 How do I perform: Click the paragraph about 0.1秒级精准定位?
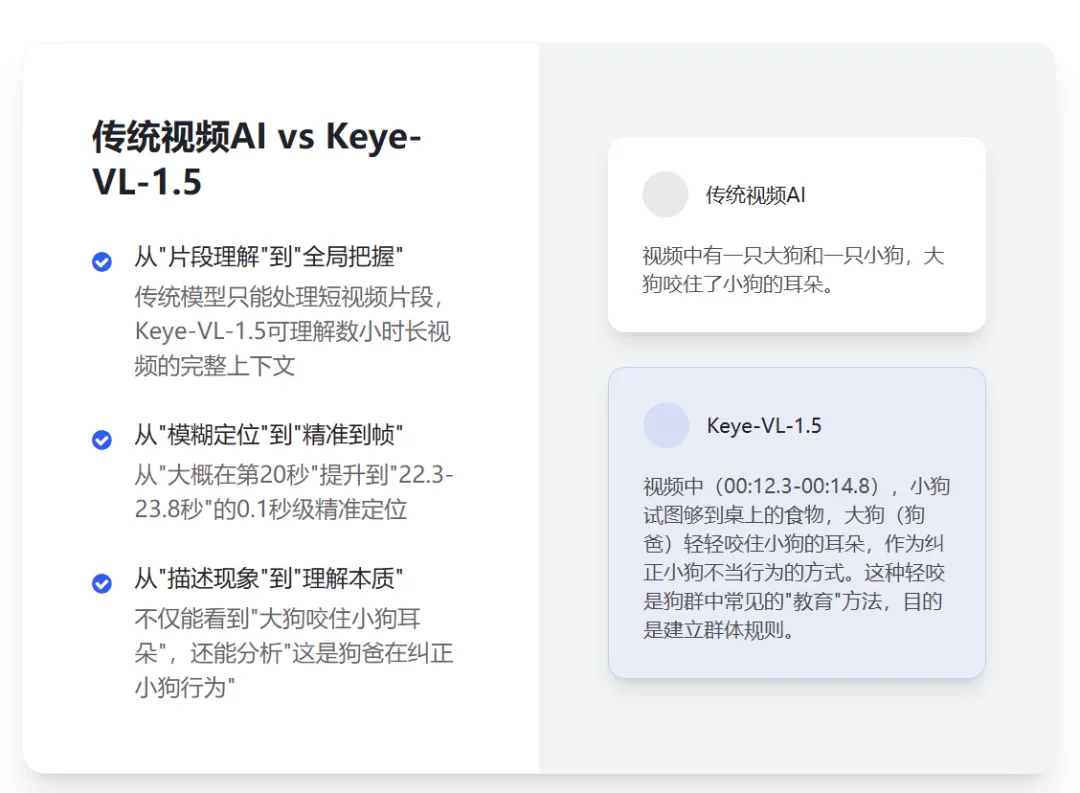coord(294,492)
